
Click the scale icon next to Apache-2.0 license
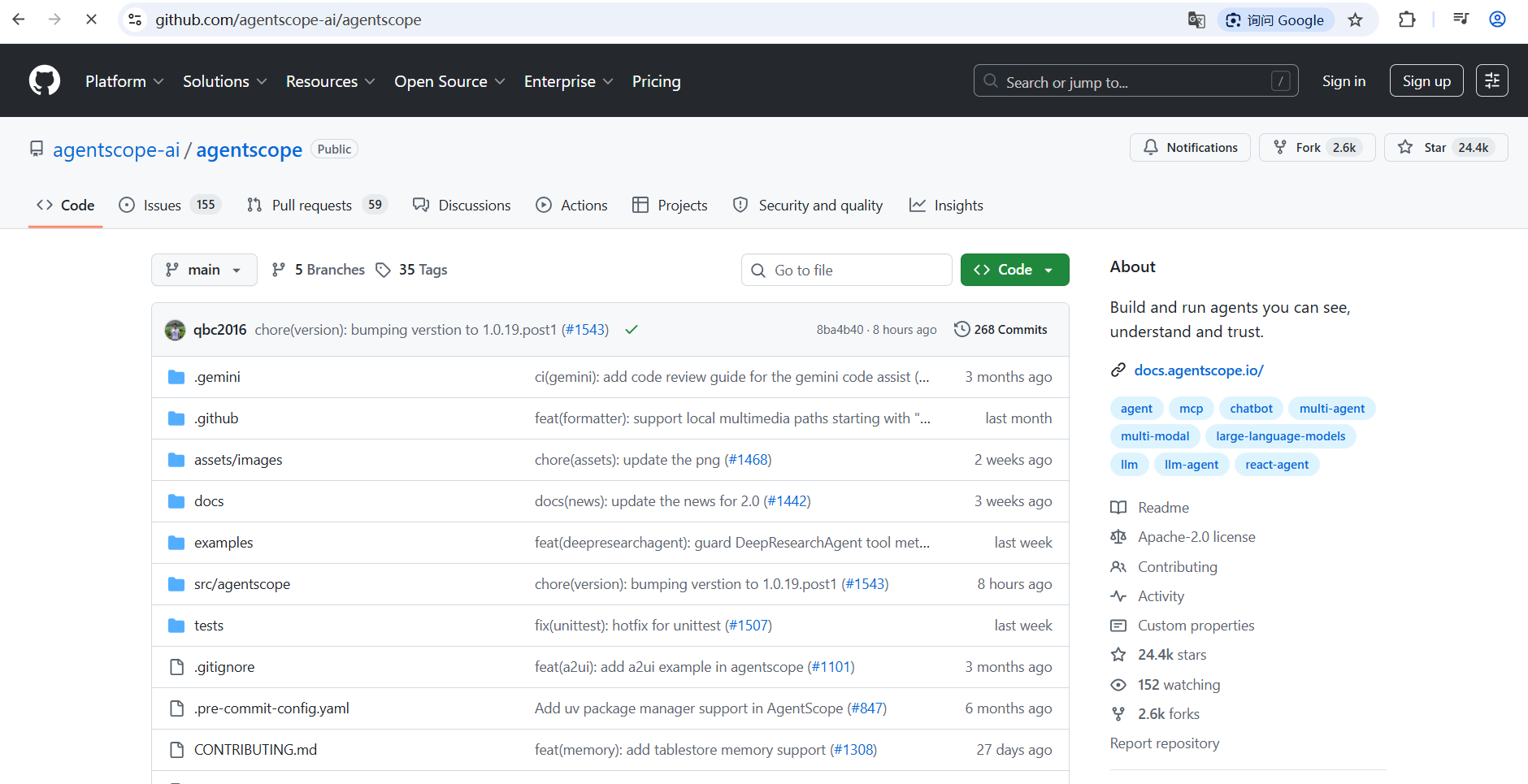point(1118,537)
